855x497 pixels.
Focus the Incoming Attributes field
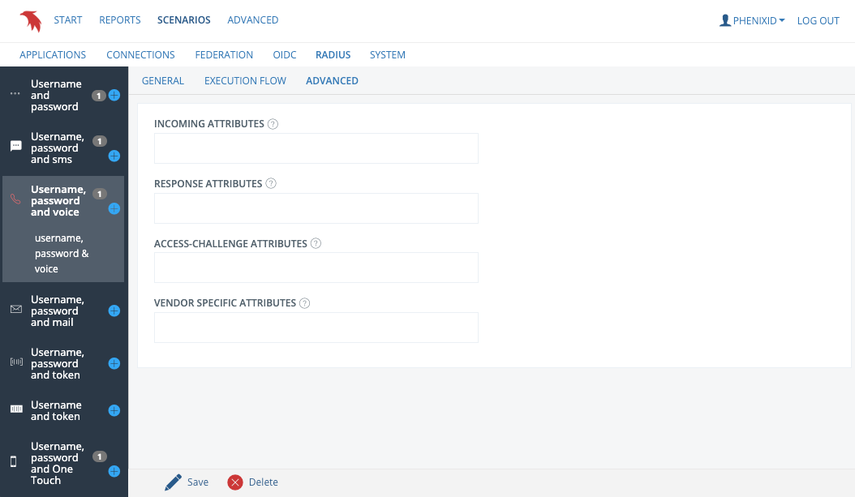coord(316,148)
